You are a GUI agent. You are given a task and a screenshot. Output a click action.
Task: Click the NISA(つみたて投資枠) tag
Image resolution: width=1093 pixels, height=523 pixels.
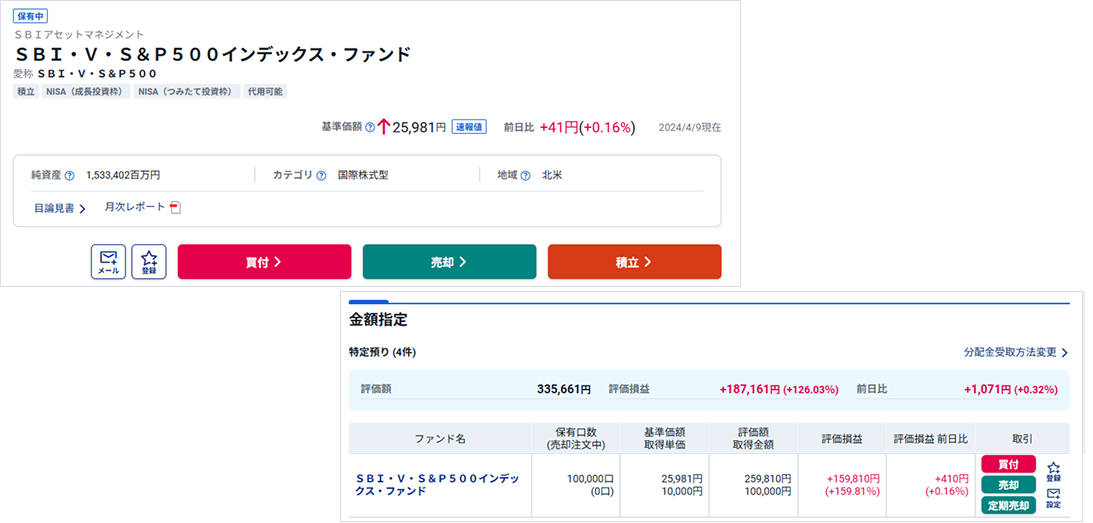[x=188, y=91]
